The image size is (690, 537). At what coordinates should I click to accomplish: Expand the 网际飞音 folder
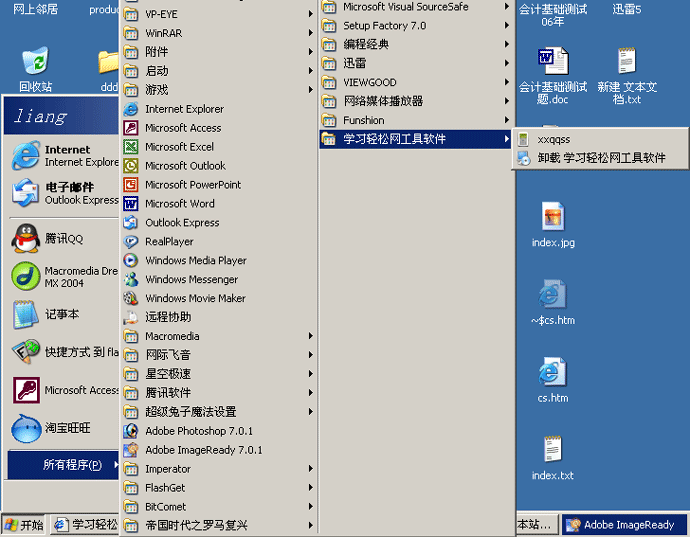pos(219,355)
